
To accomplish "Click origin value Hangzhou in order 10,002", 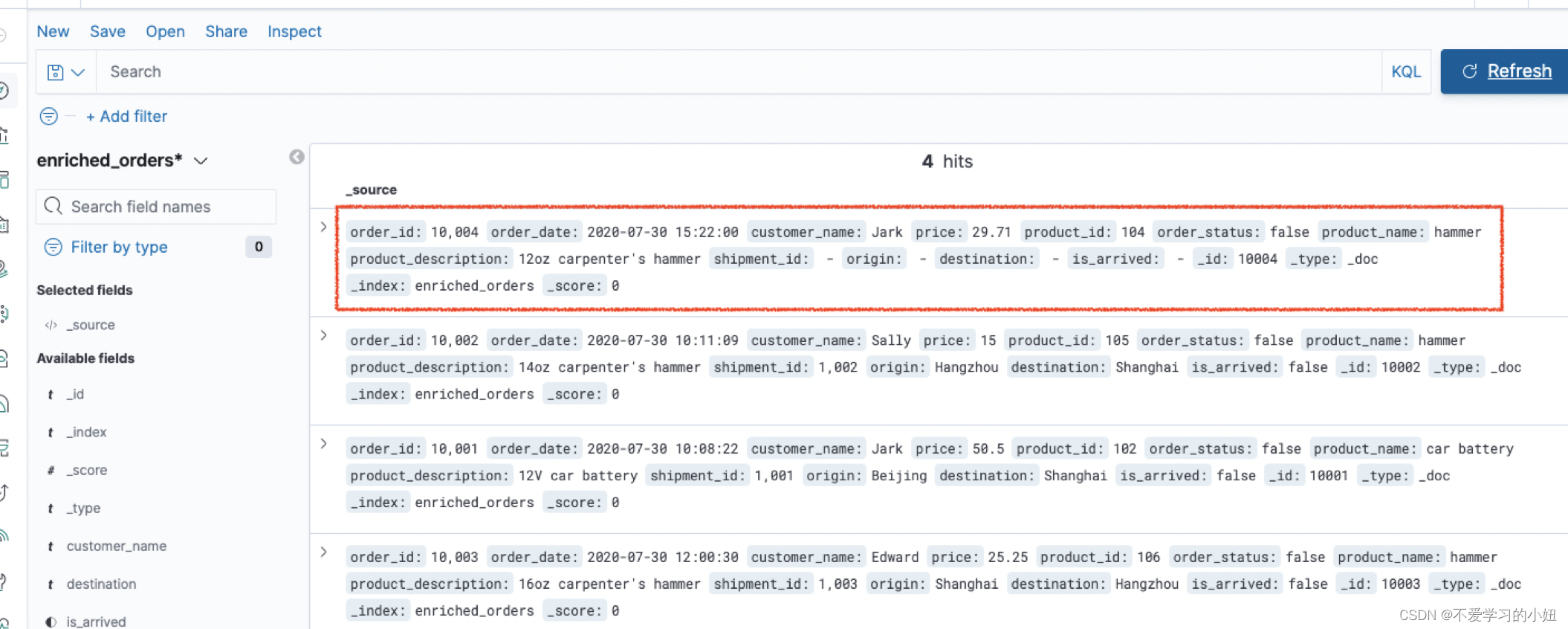I will (x=966, y=367).
